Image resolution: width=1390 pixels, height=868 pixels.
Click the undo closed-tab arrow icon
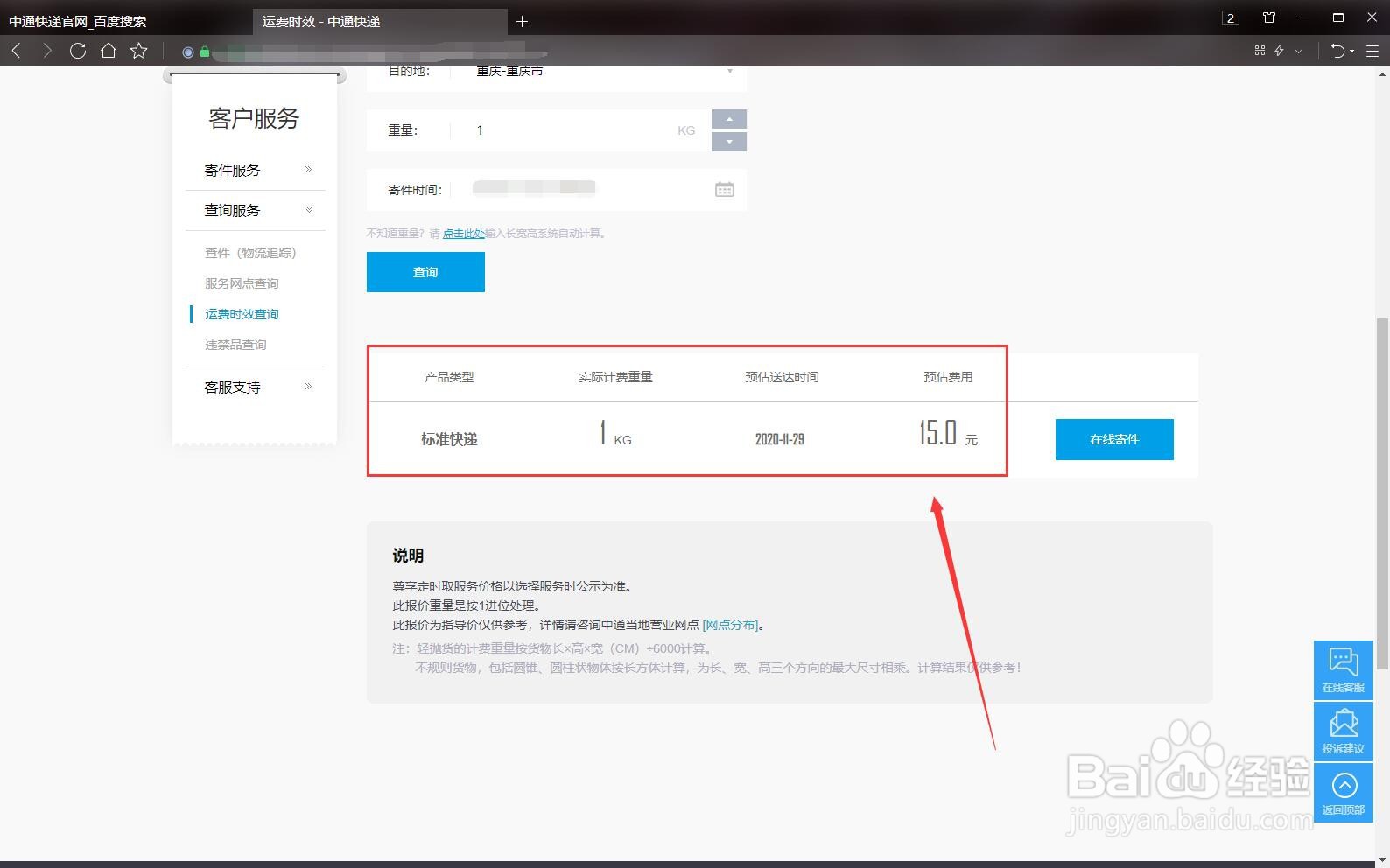point(1337,51)
